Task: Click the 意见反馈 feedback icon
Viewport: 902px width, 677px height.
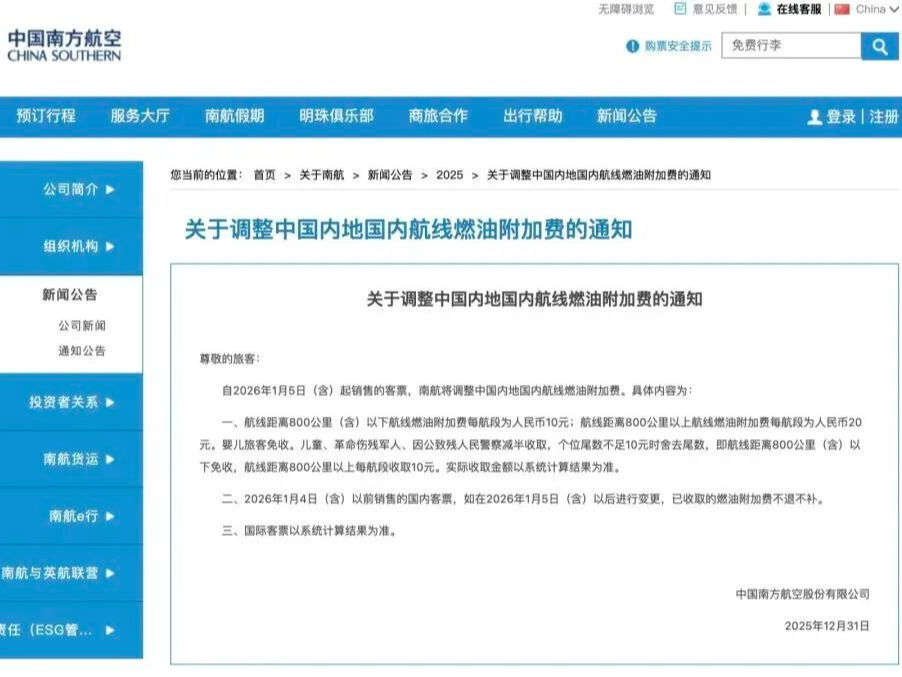Action: click(681, 9)
